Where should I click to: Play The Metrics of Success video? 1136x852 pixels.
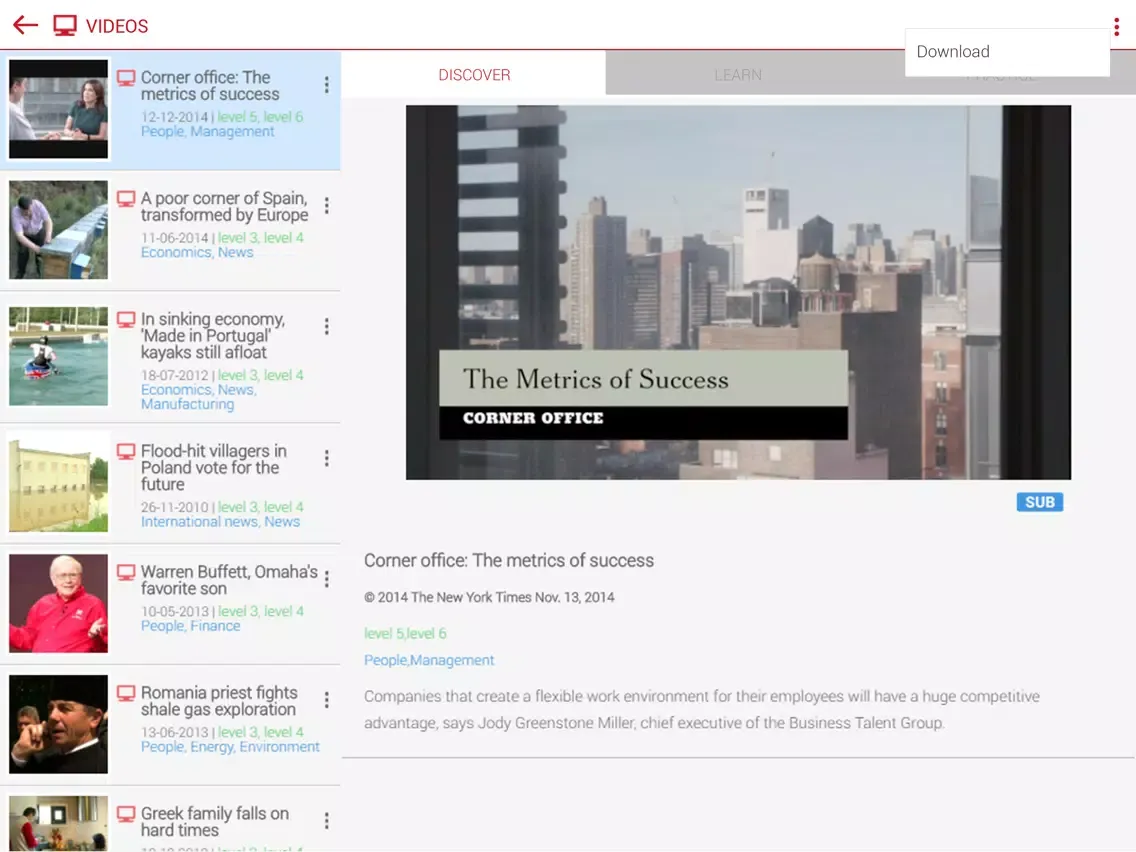coord(737,292)
